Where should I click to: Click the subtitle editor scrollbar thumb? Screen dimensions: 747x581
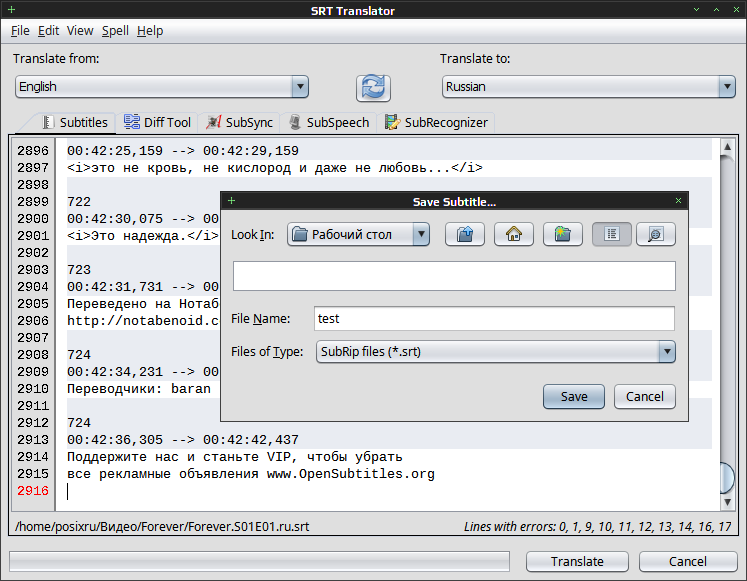click(x=727, y=478)
